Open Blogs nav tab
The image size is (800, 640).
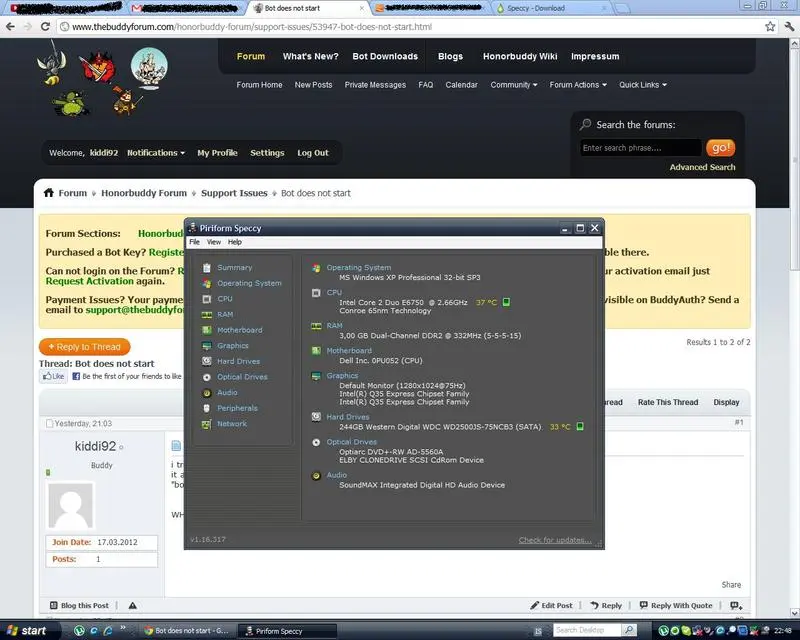click(450, 56)
